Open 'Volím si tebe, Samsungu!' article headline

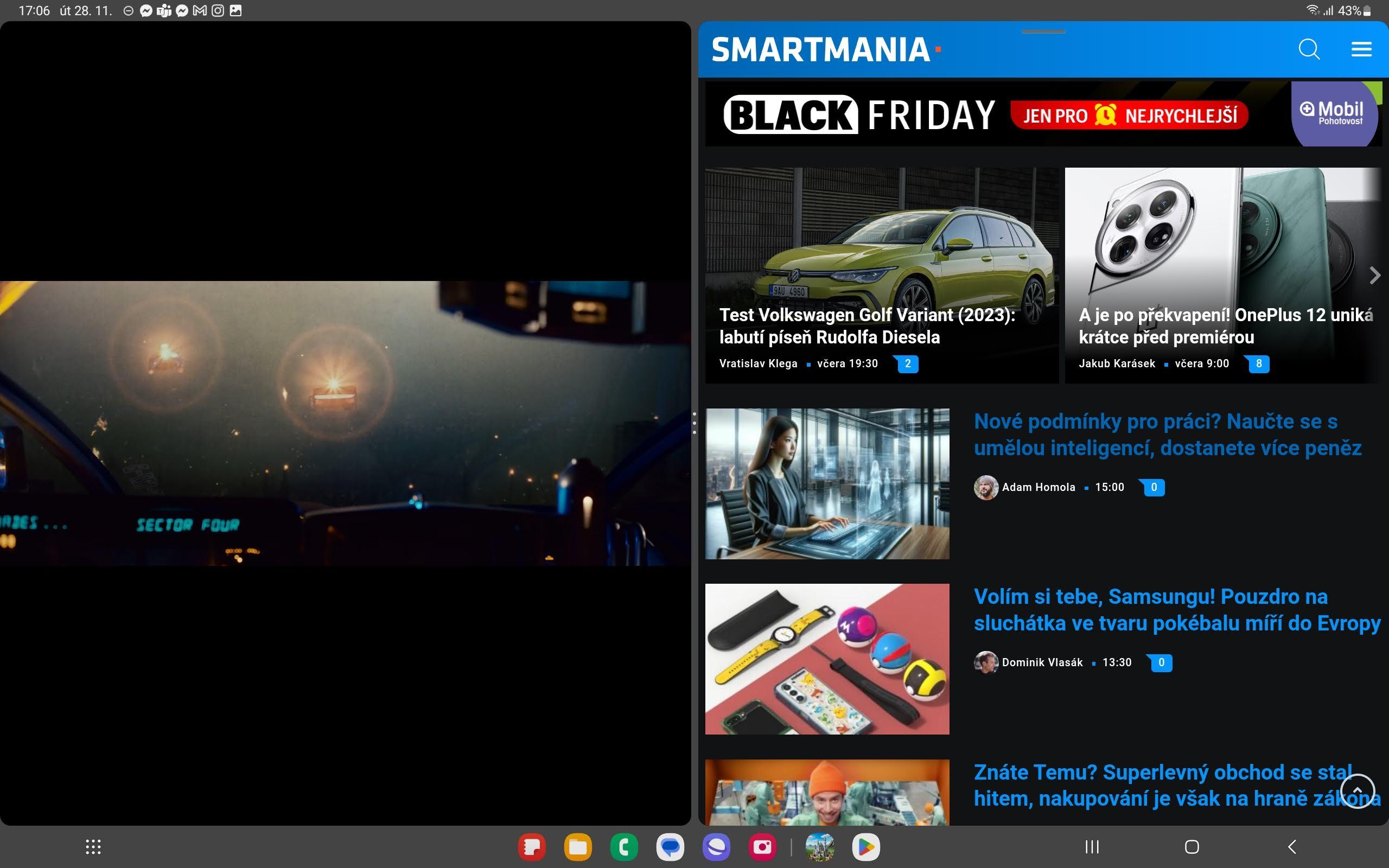1177,610
